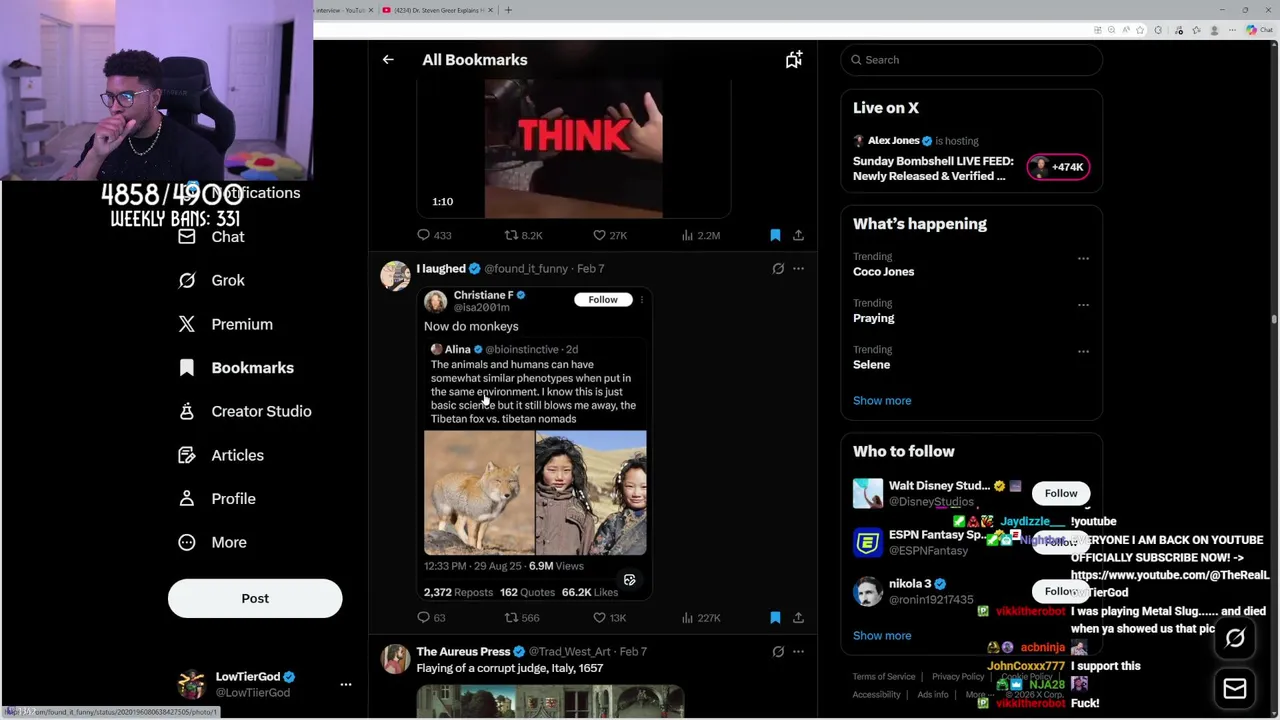Follow Christiane F in the embedded tweet
The image size is (1280, 720).
[x=603, y=300]
